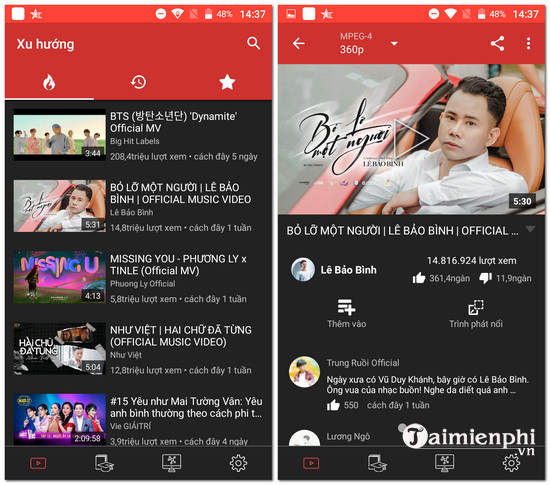Open settings gear in right bottom bar

pyautogui.click(x=511, y=463)
